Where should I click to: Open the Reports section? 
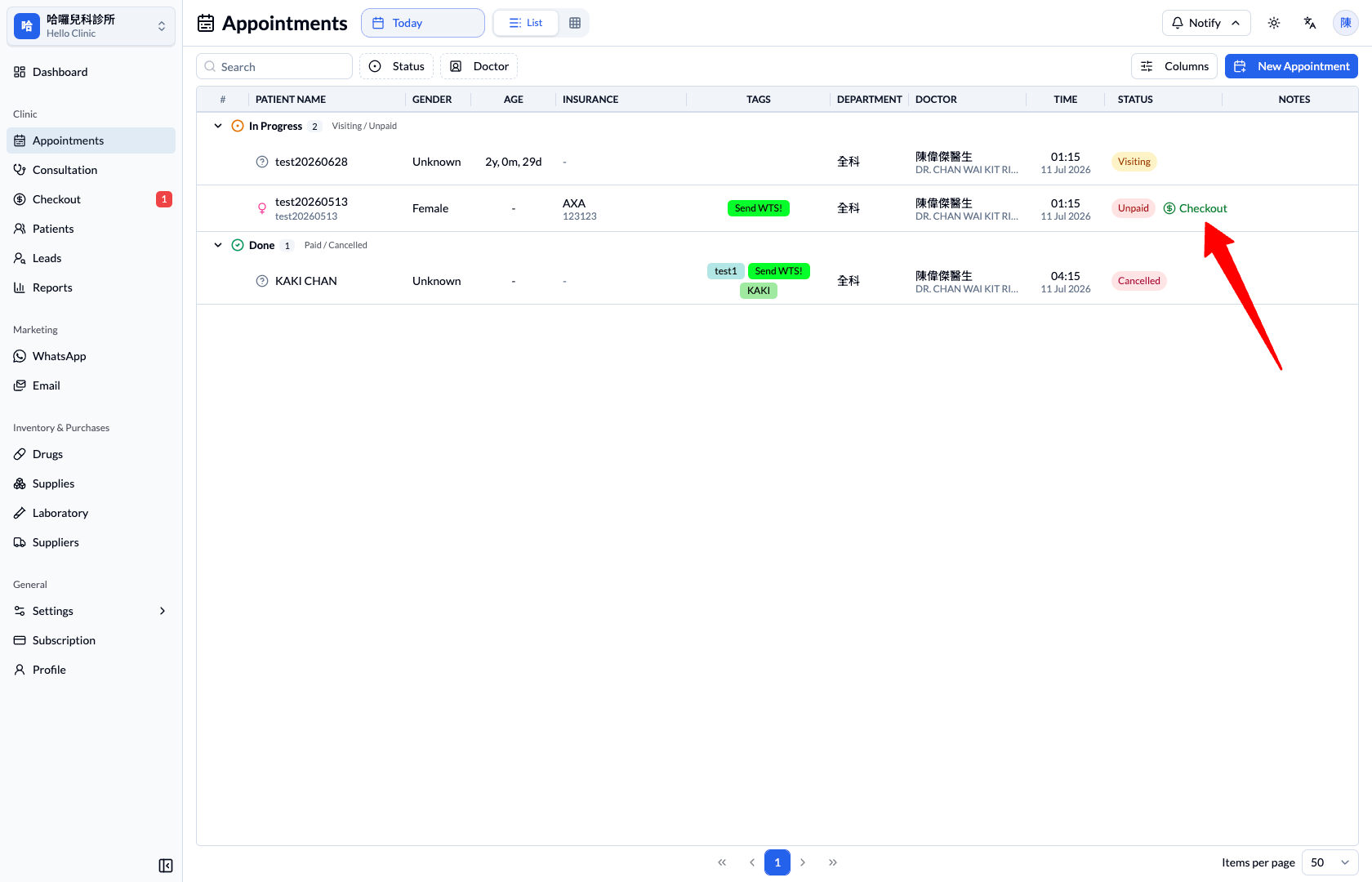click(x=91, y=287)
